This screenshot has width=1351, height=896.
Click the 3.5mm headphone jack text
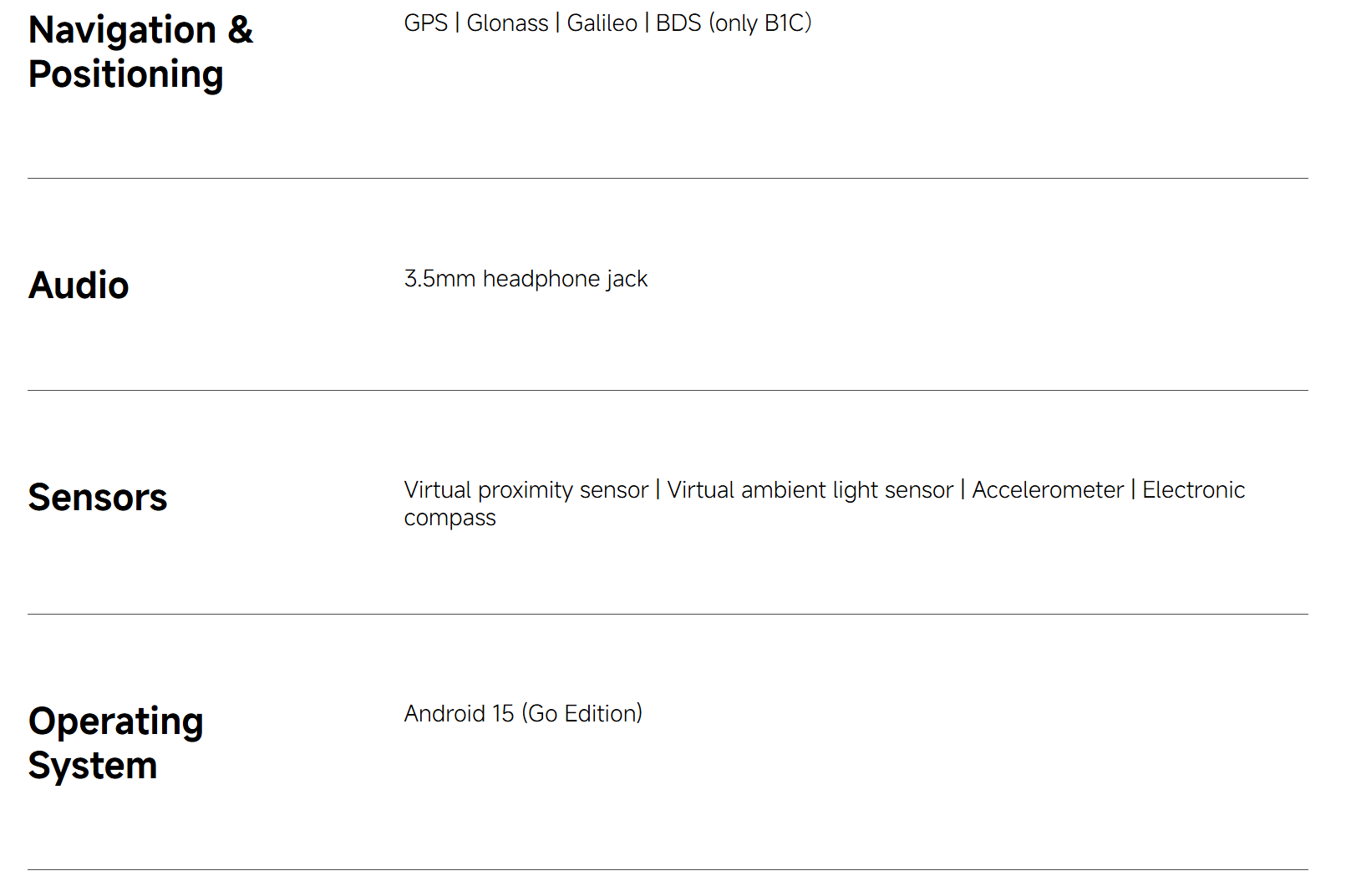coord(526,279)
